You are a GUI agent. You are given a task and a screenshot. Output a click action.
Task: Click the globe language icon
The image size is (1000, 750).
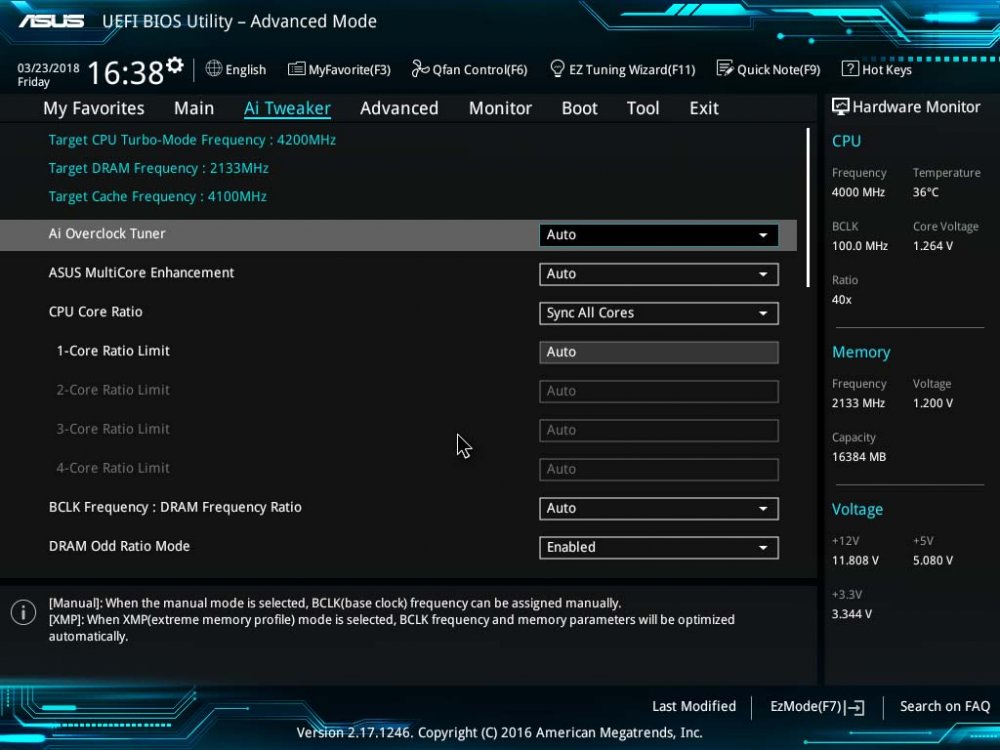[x=214, y=68]
